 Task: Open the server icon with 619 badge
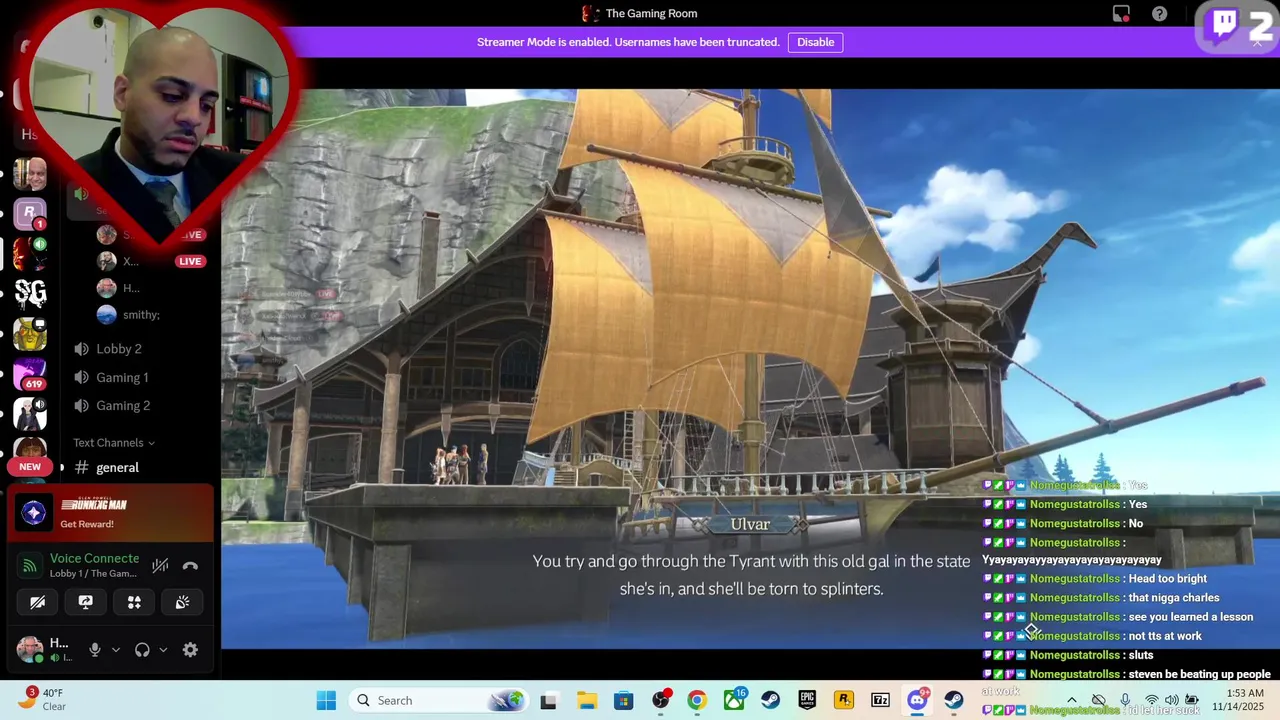30,374
